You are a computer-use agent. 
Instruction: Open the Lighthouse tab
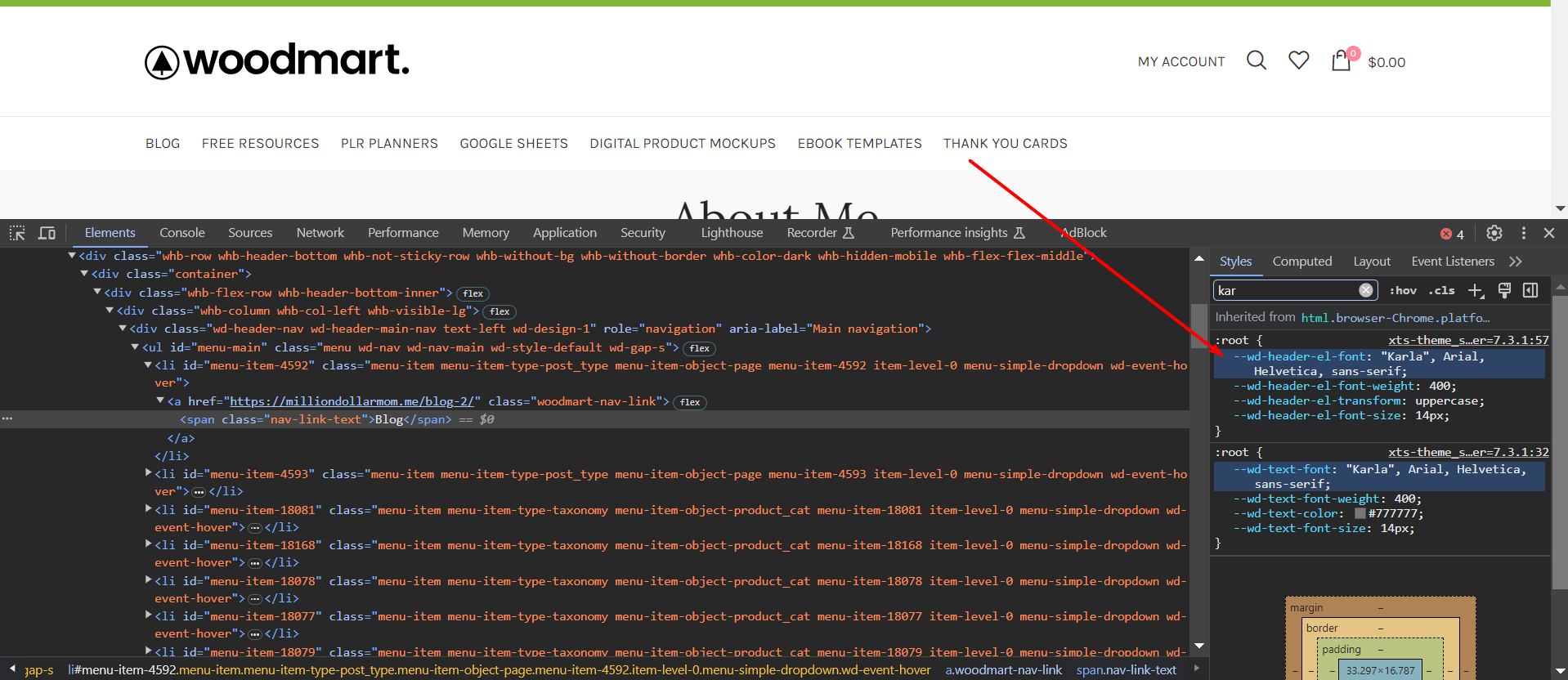[x=732, y=233]
